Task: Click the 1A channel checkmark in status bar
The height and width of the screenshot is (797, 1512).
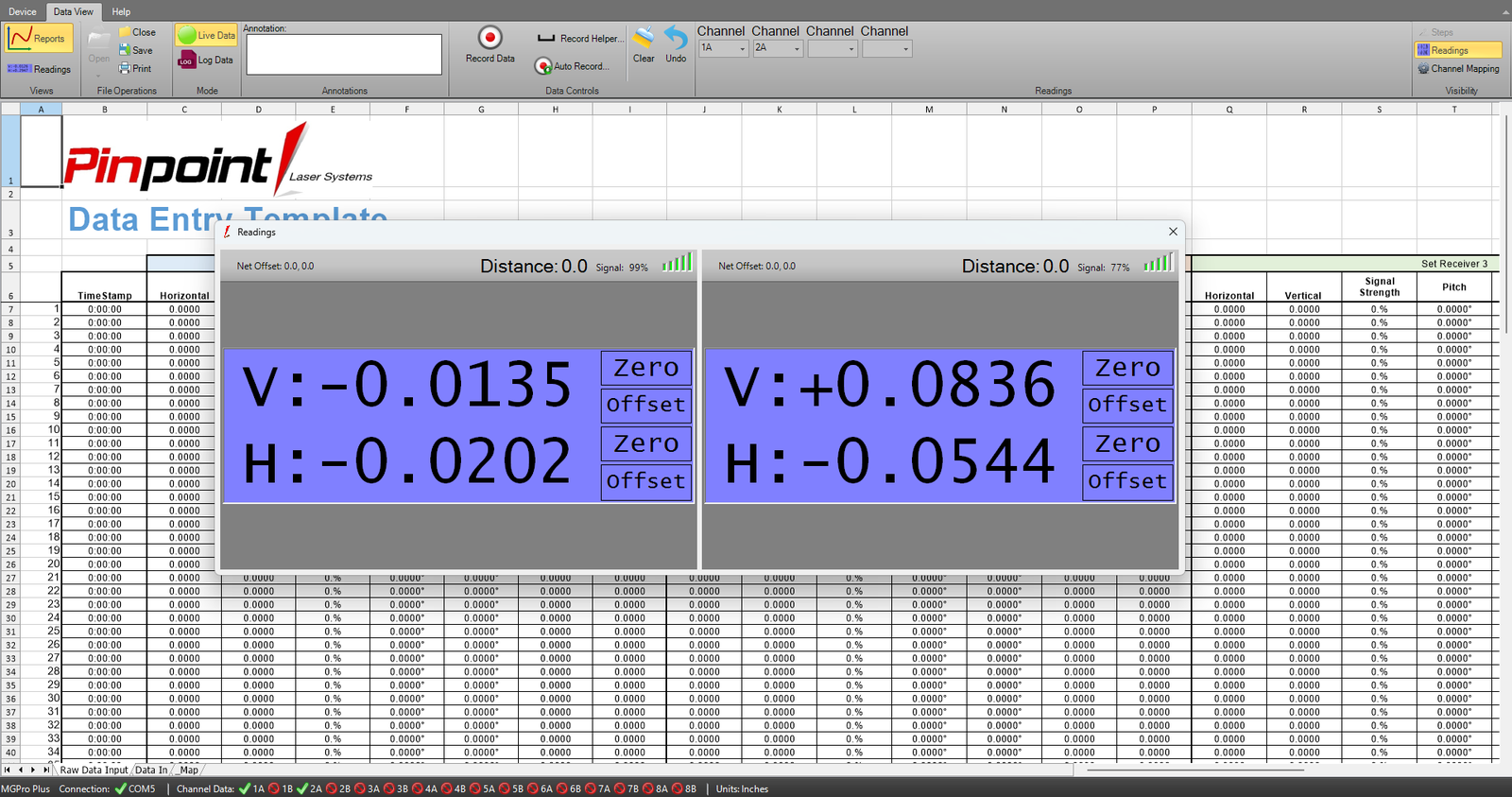Action: 245,788
